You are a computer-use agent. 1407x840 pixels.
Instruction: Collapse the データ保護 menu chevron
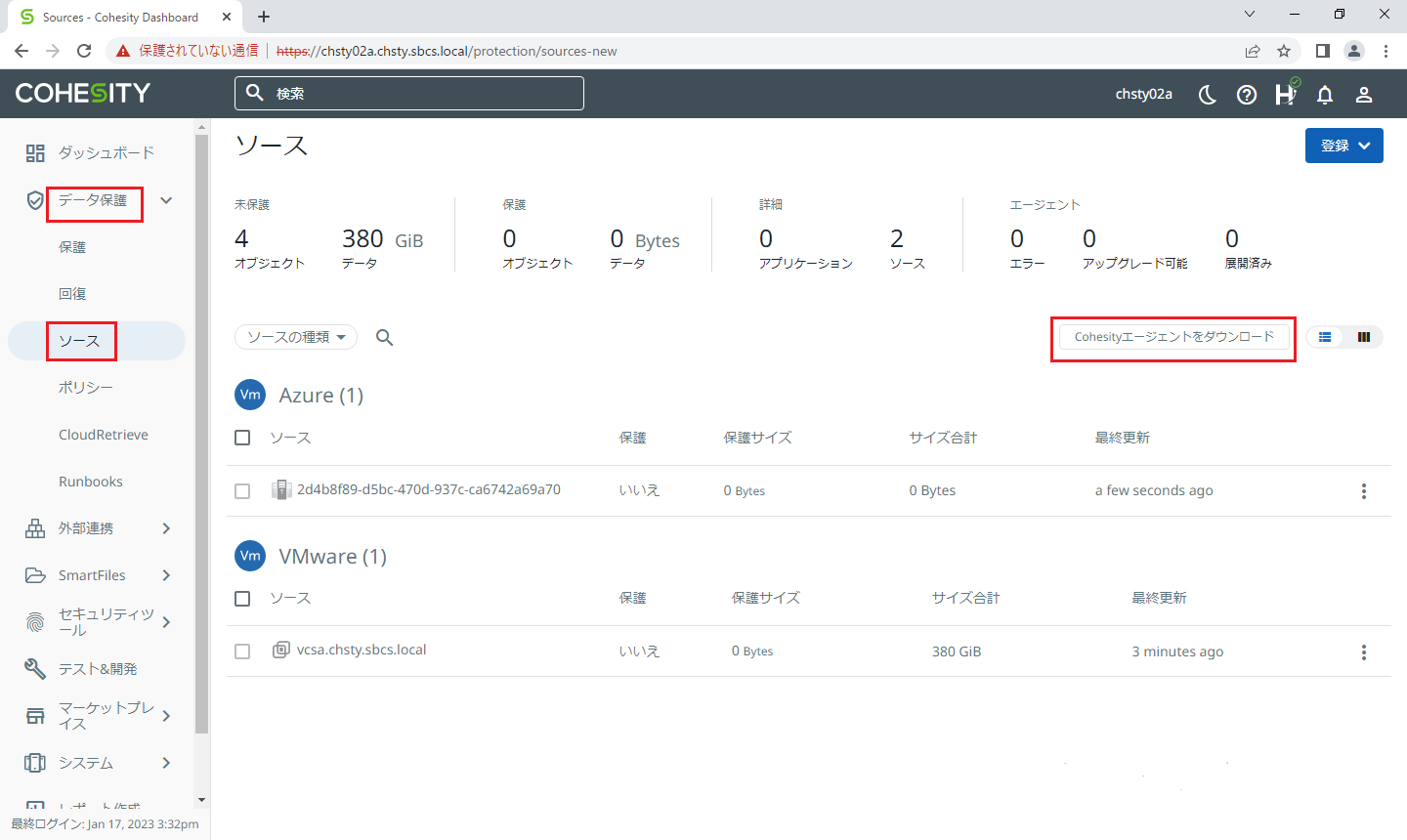tap(166, 200)
